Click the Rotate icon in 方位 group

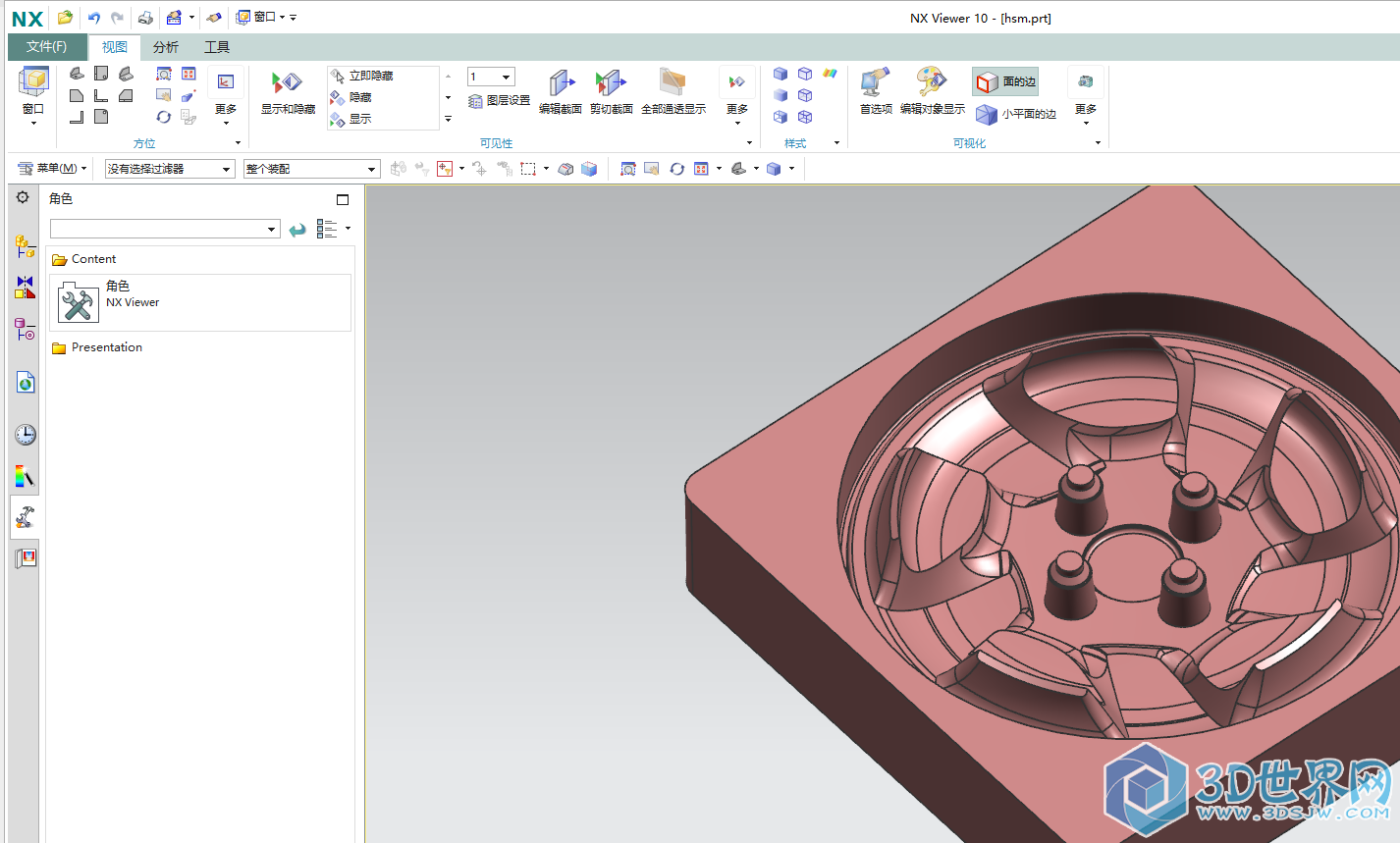click(x=164, y=117)
